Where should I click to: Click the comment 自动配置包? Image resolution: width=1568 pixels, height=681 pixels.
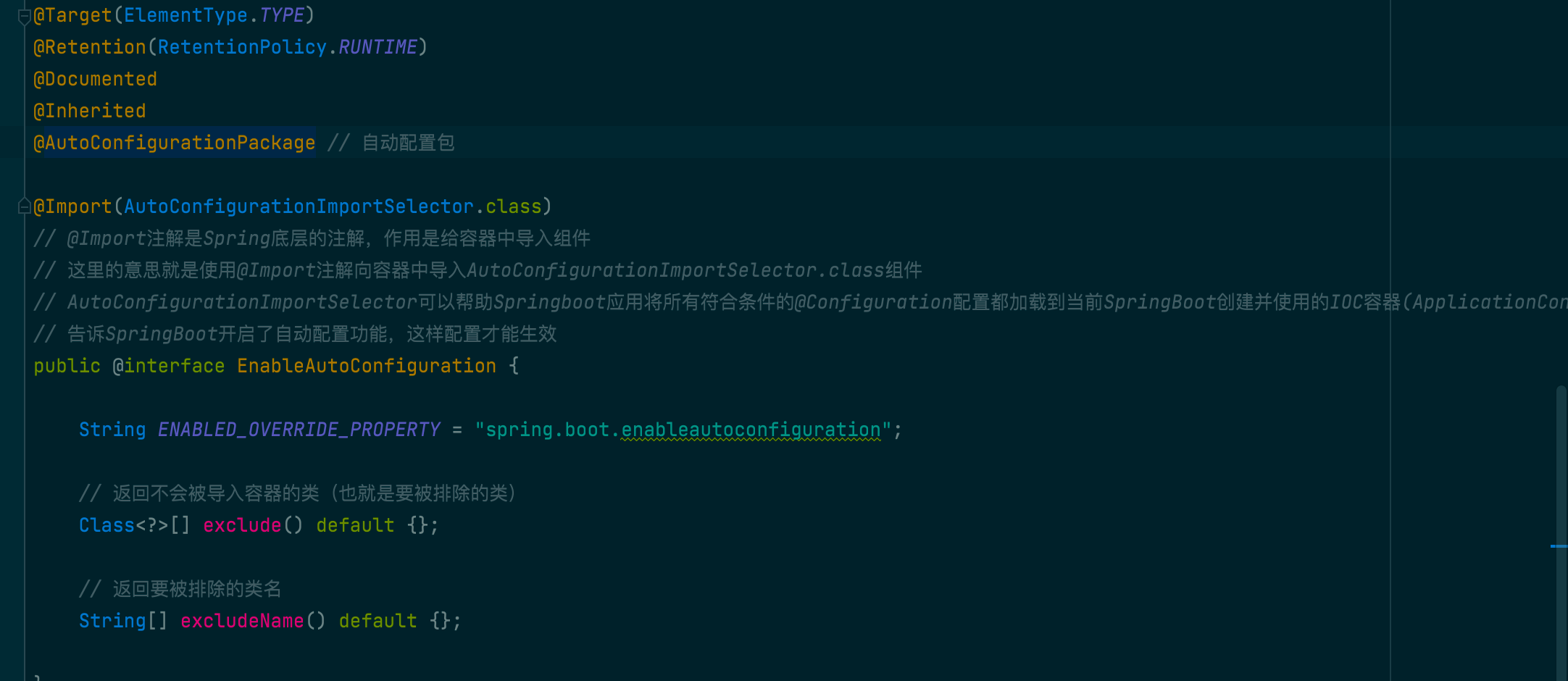(391, 143)
